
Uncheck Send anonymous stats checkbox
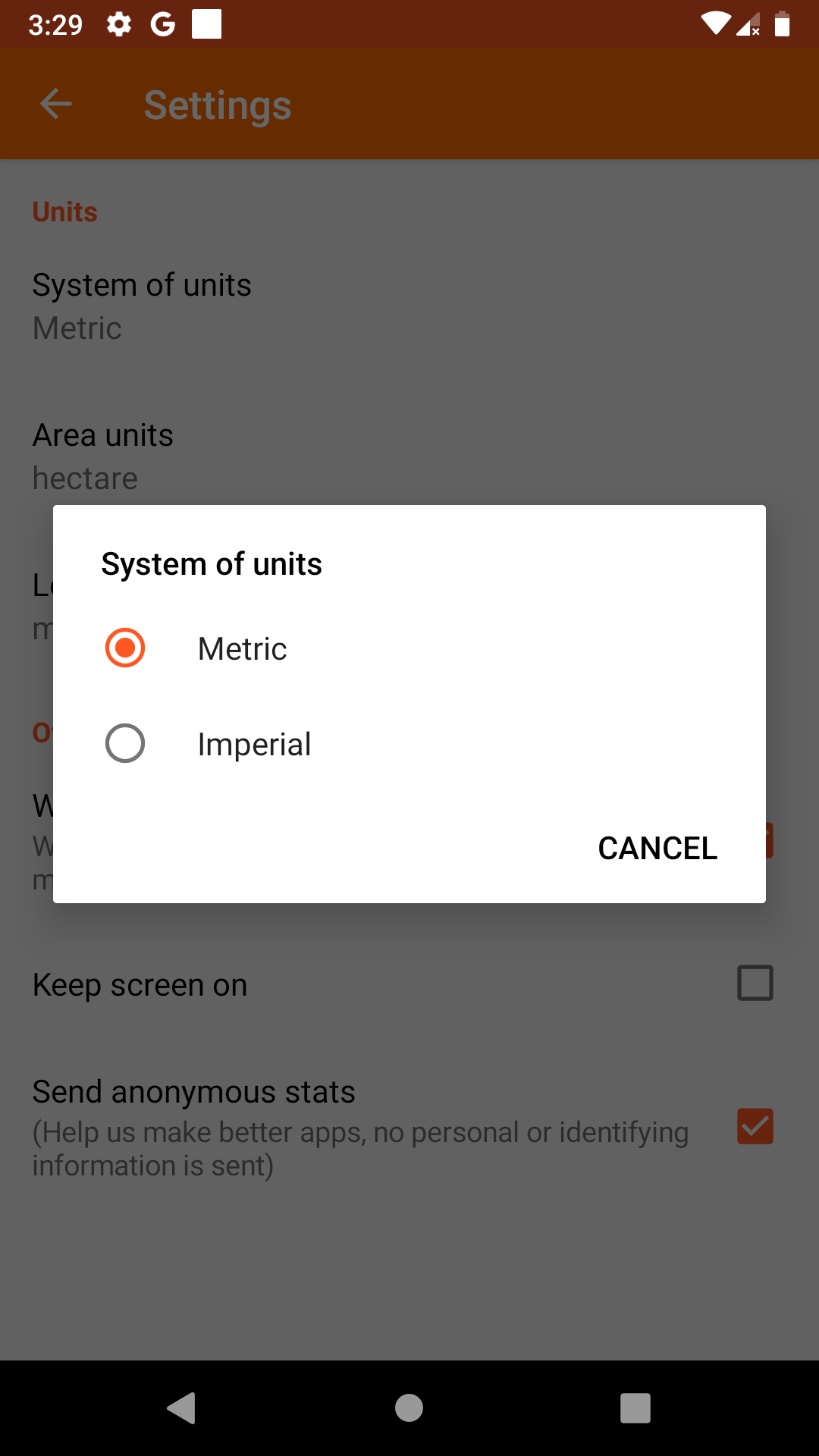(x=755, y=1126)
